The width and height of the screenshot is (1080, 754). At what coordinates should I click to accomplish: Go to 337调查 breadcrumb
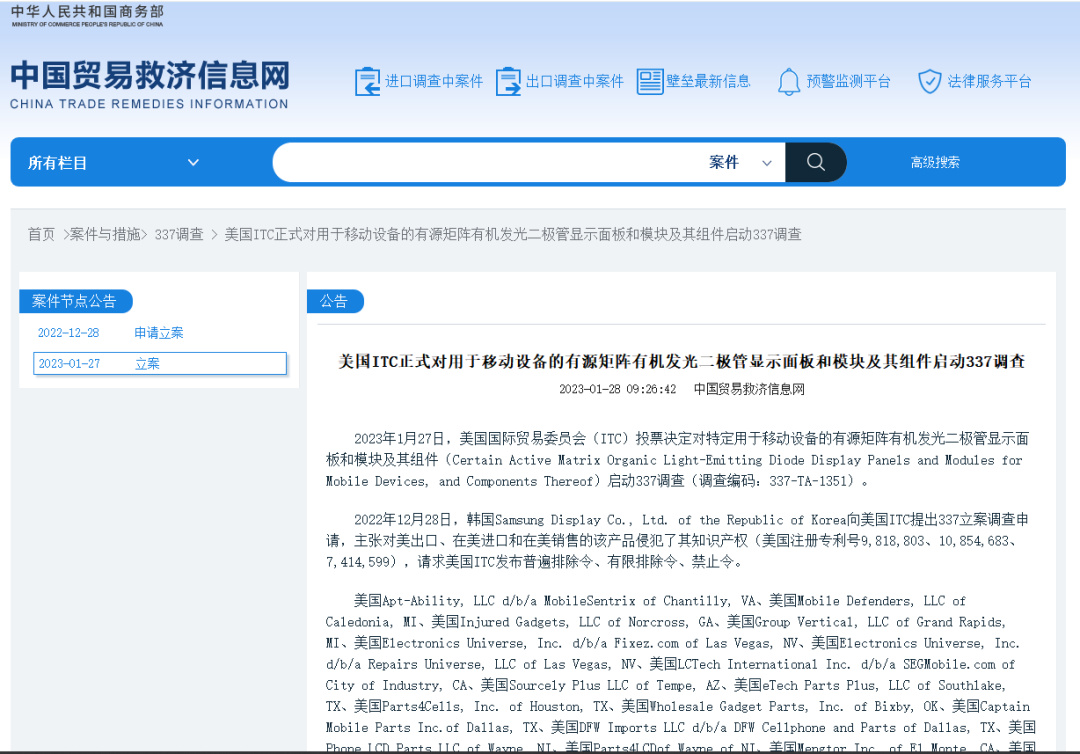pos(179,235)
